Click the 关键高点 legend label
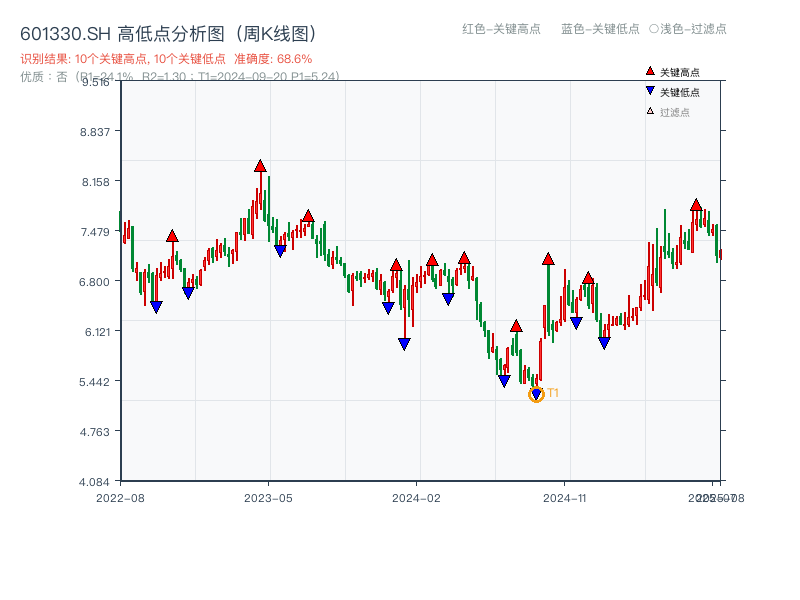 tap(680, 72)
